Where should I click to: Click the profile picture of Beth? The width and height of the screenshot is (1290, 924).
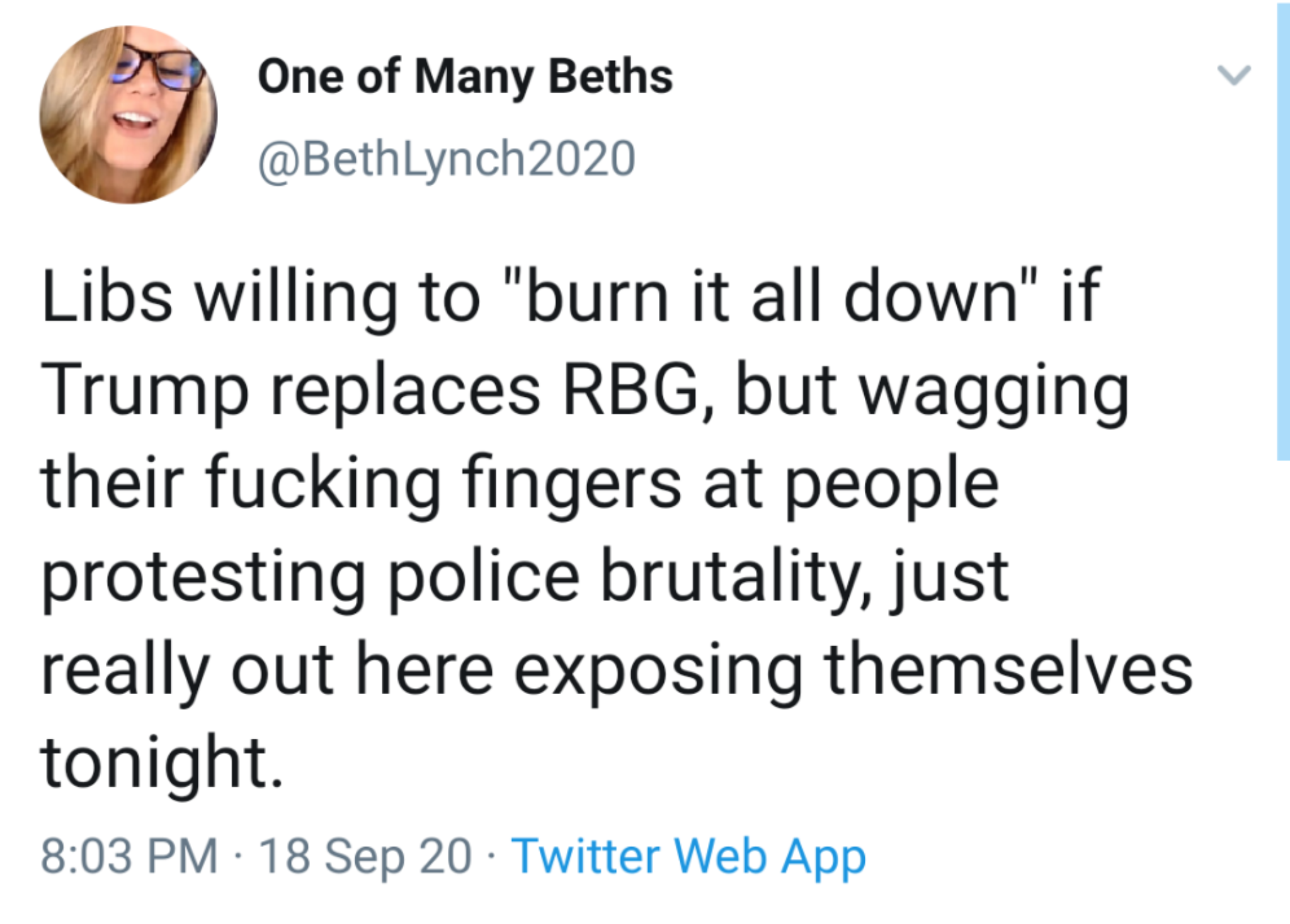(128, 115)
